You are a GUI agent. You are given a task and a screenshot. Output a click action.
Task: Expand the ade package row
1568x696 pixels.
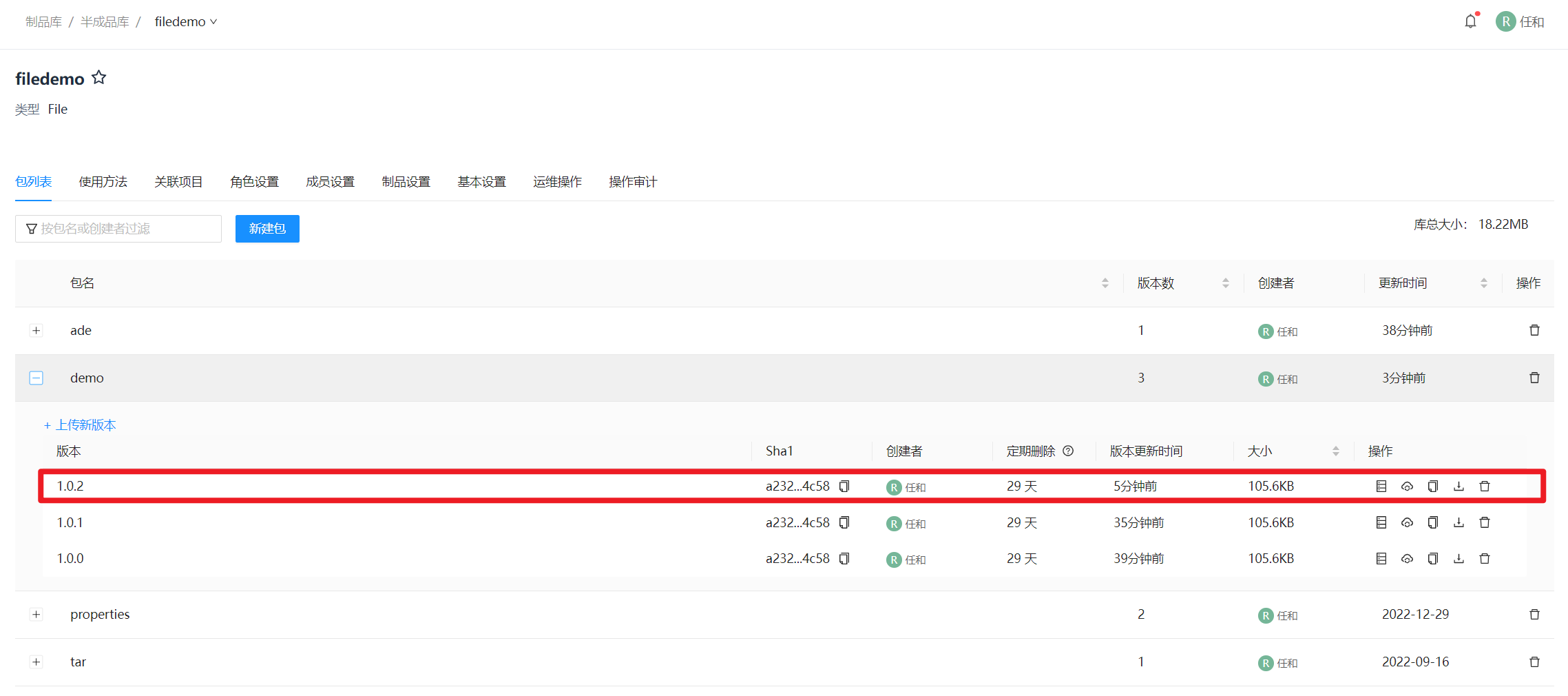[36, 330]
